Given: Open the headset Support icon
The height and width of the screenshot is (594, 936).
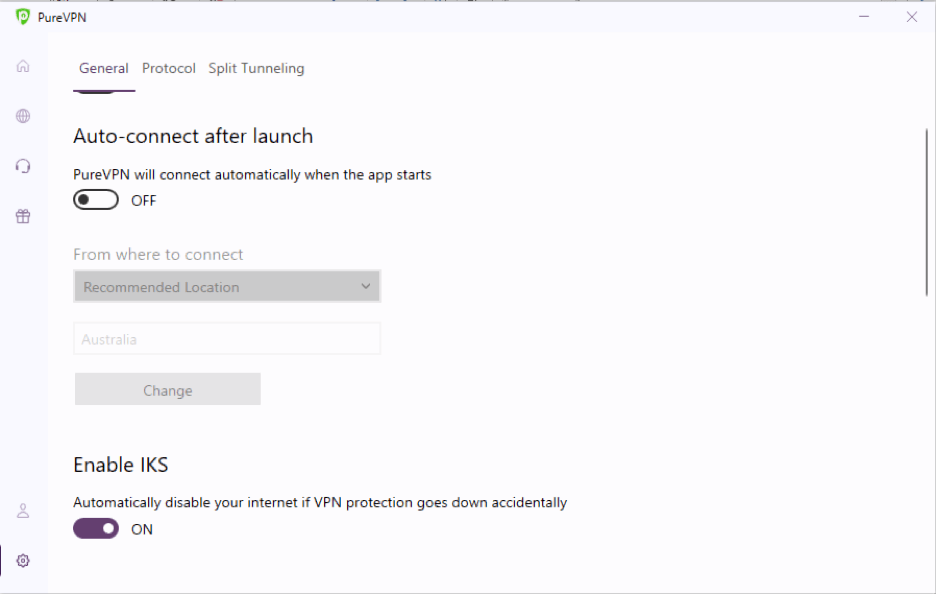Looking at the screenshot, I should click(x=23, y=166).
